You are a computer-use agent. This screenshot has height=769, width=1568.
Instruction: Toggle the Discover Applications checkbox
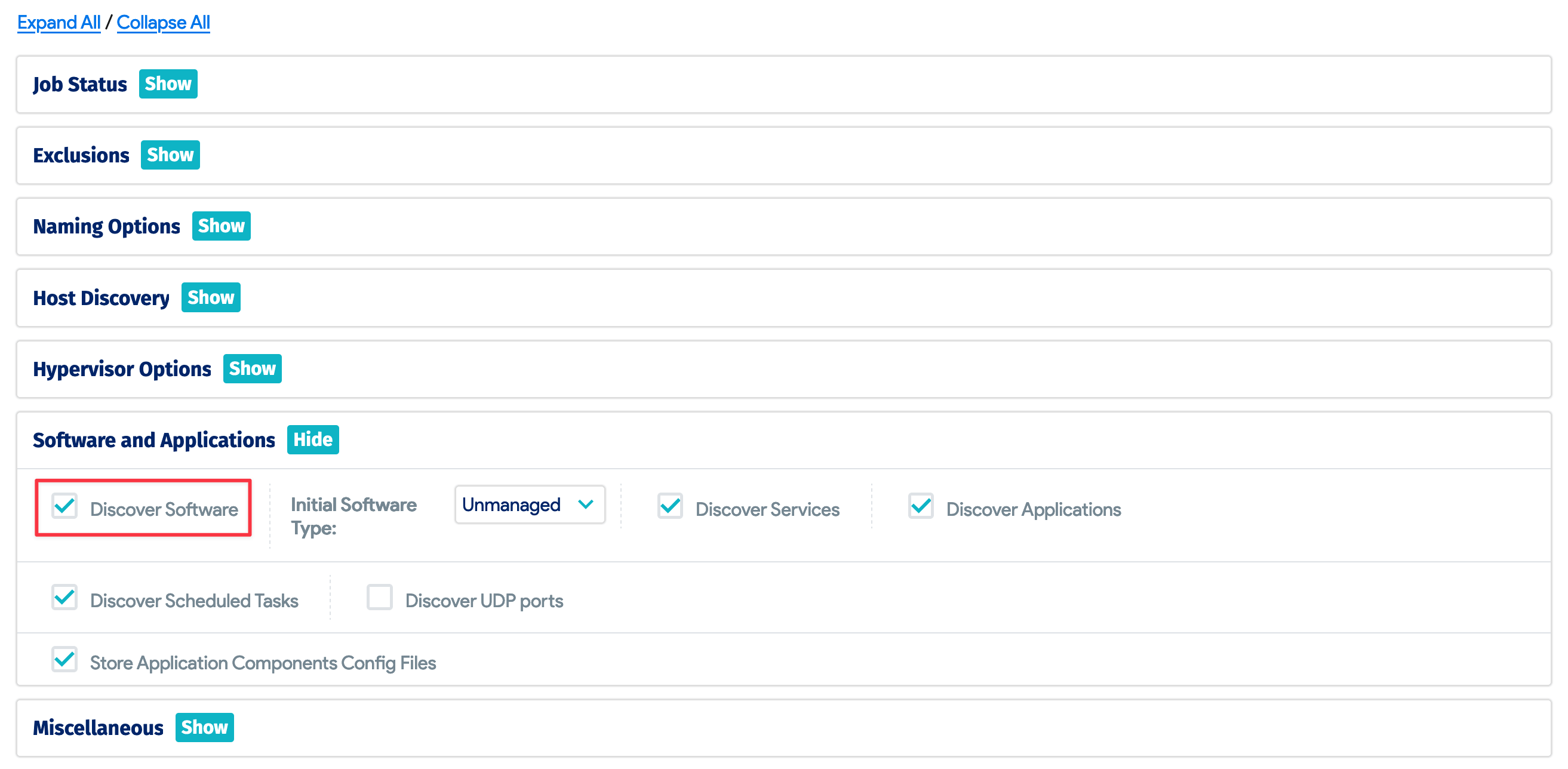pyautogui.click(x=920, y=506)
